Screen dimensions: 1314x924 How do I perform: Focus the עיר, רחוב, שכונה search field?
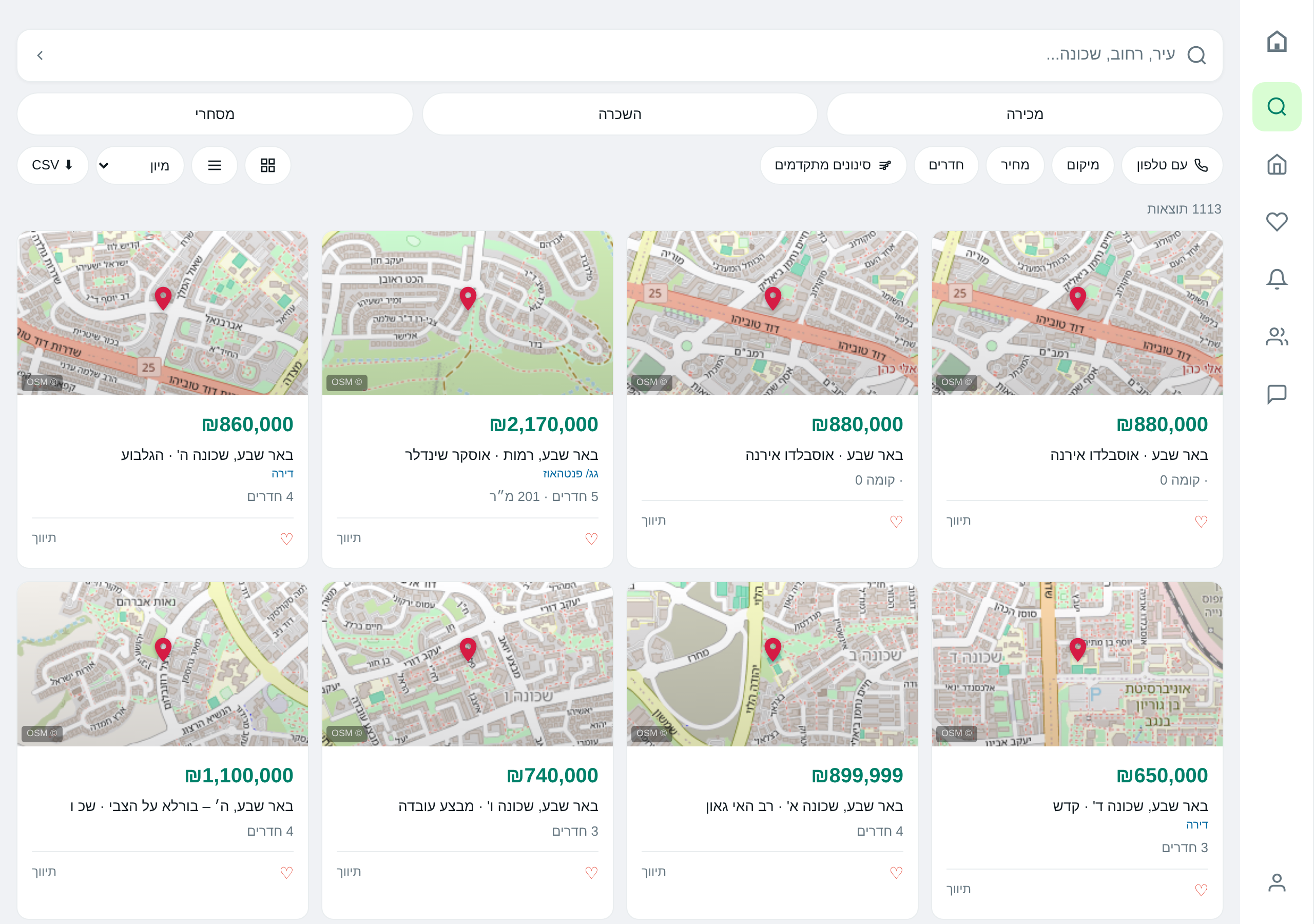[620, 55]
